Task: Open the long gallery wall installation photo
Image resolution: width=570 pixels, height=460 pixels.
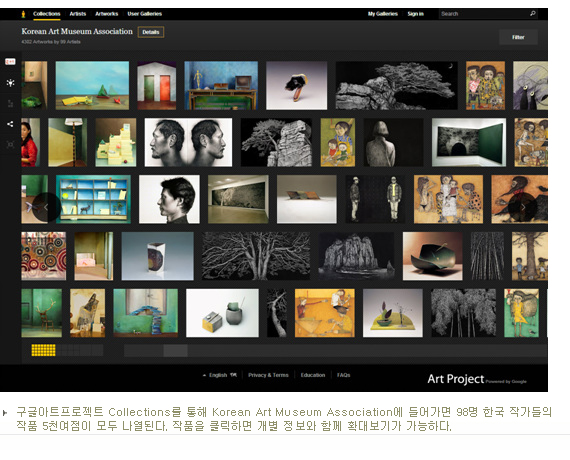Action: [x=238, y=199]
